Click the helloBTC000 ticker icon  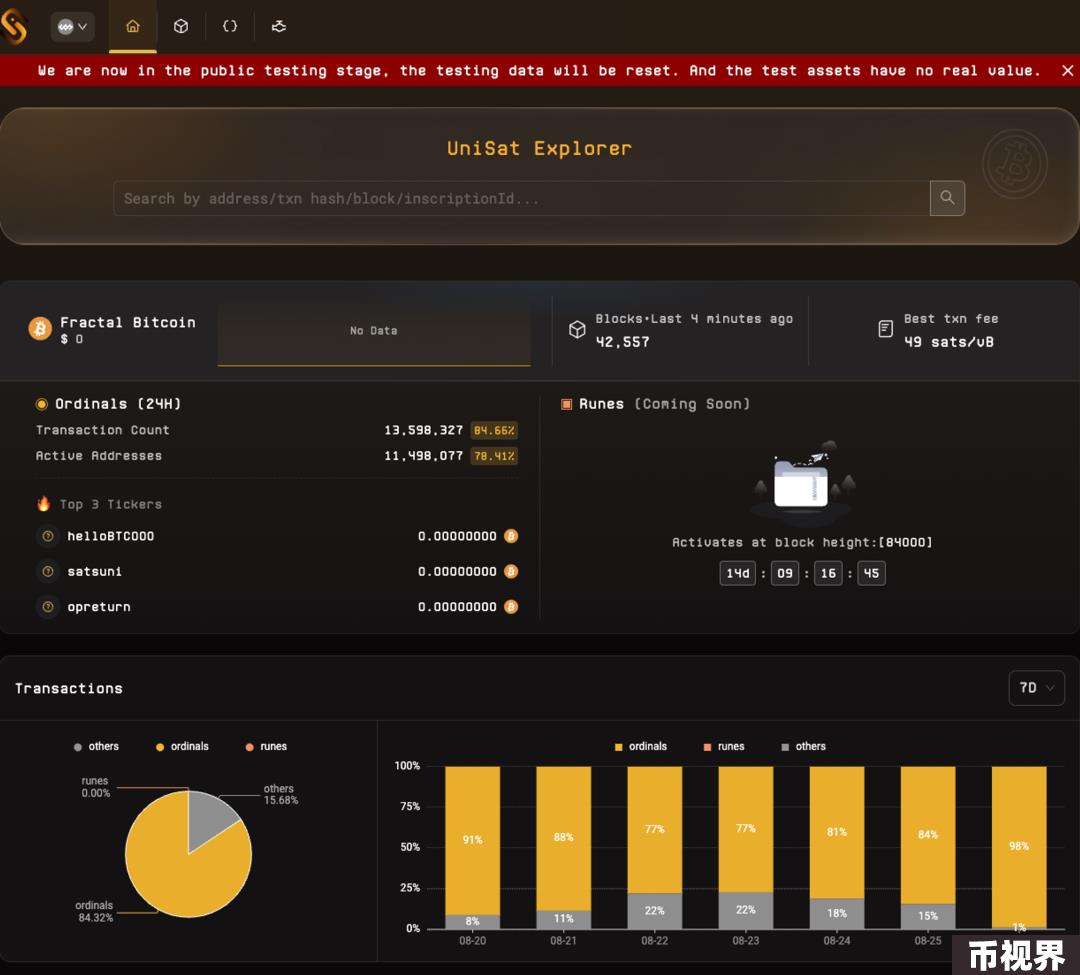[x=48, y=536]
